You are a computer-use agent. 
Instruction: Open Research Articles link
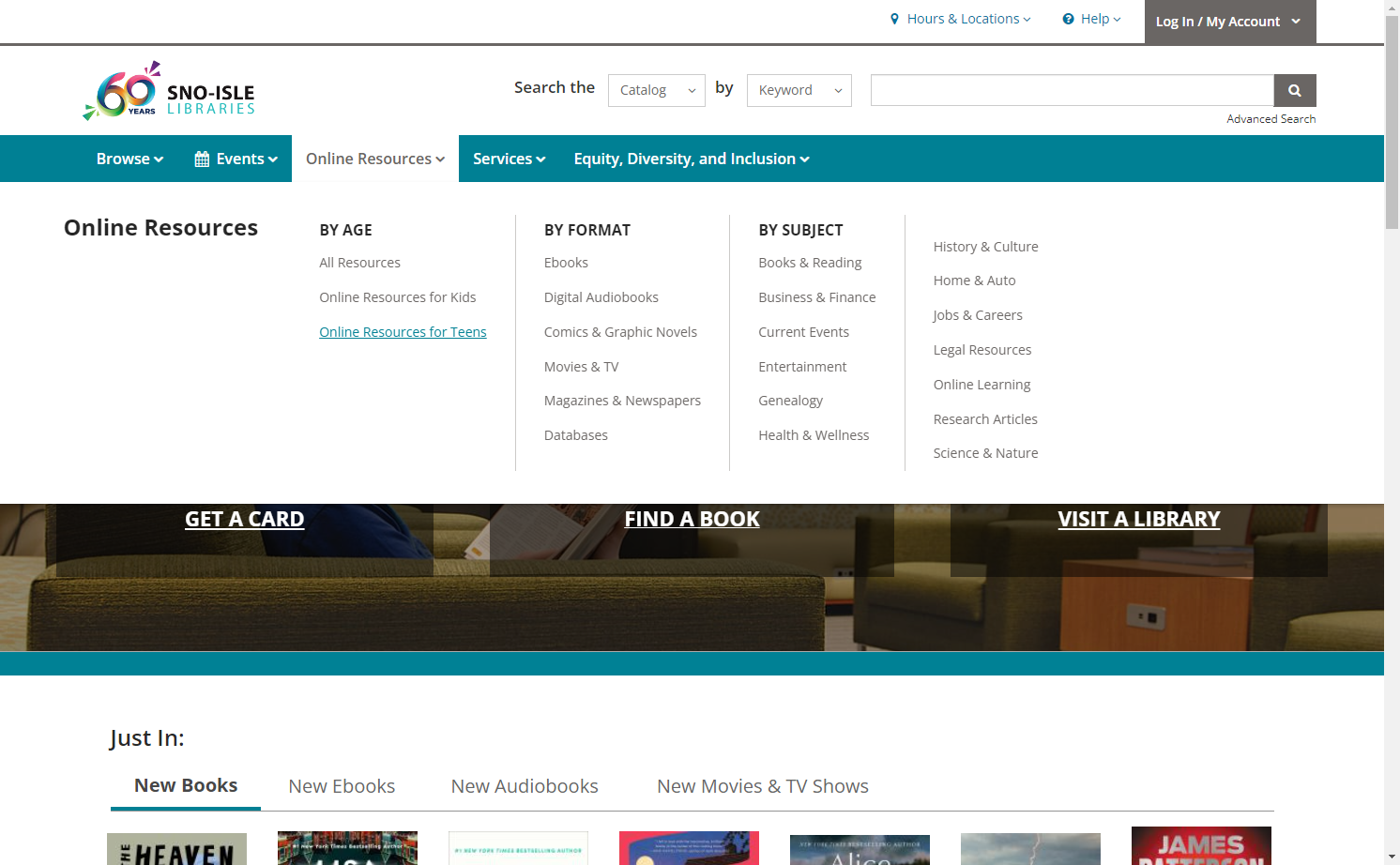pos(986,419)
